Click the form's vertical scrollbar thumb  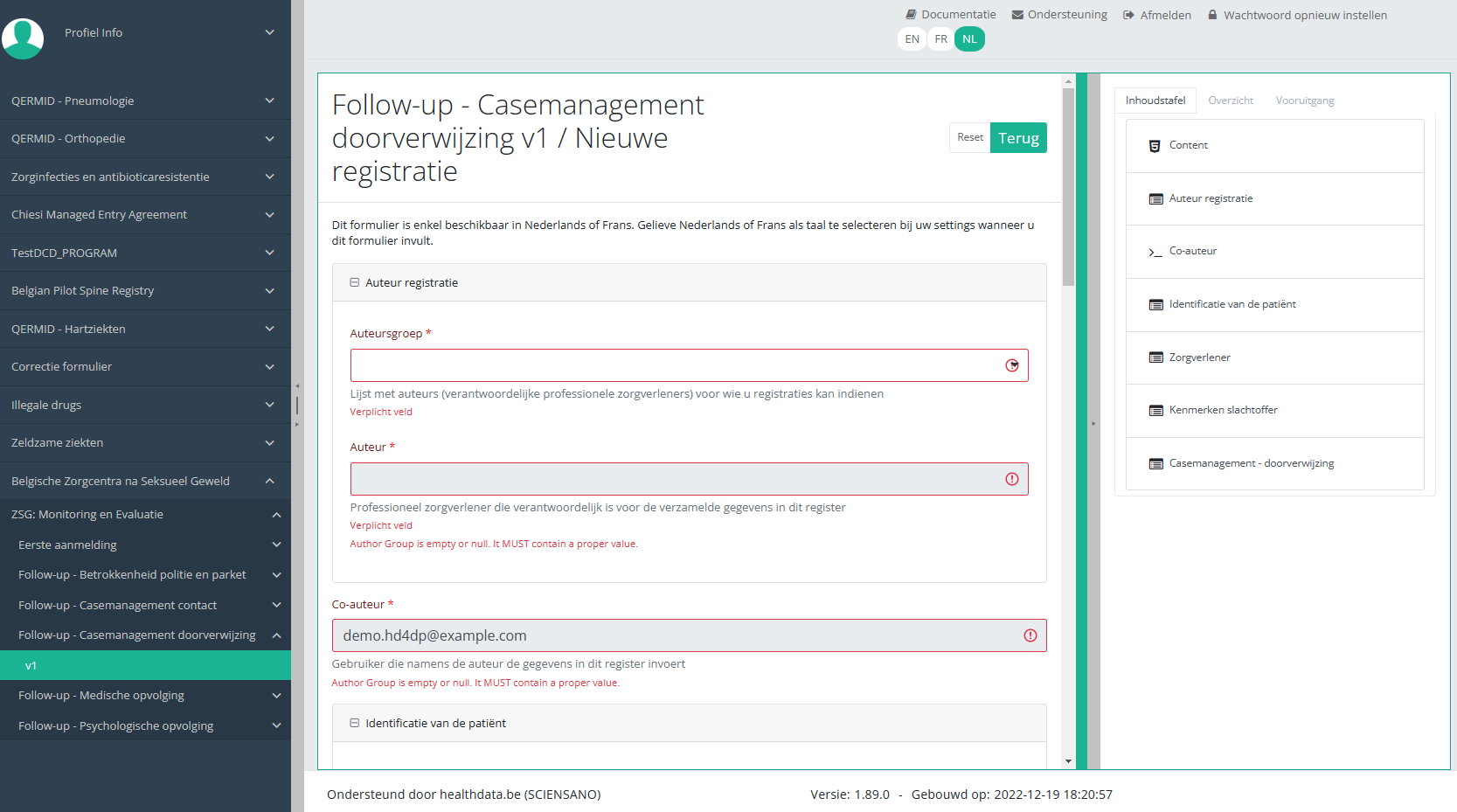pyautogui.click(x=1068, y=187)
